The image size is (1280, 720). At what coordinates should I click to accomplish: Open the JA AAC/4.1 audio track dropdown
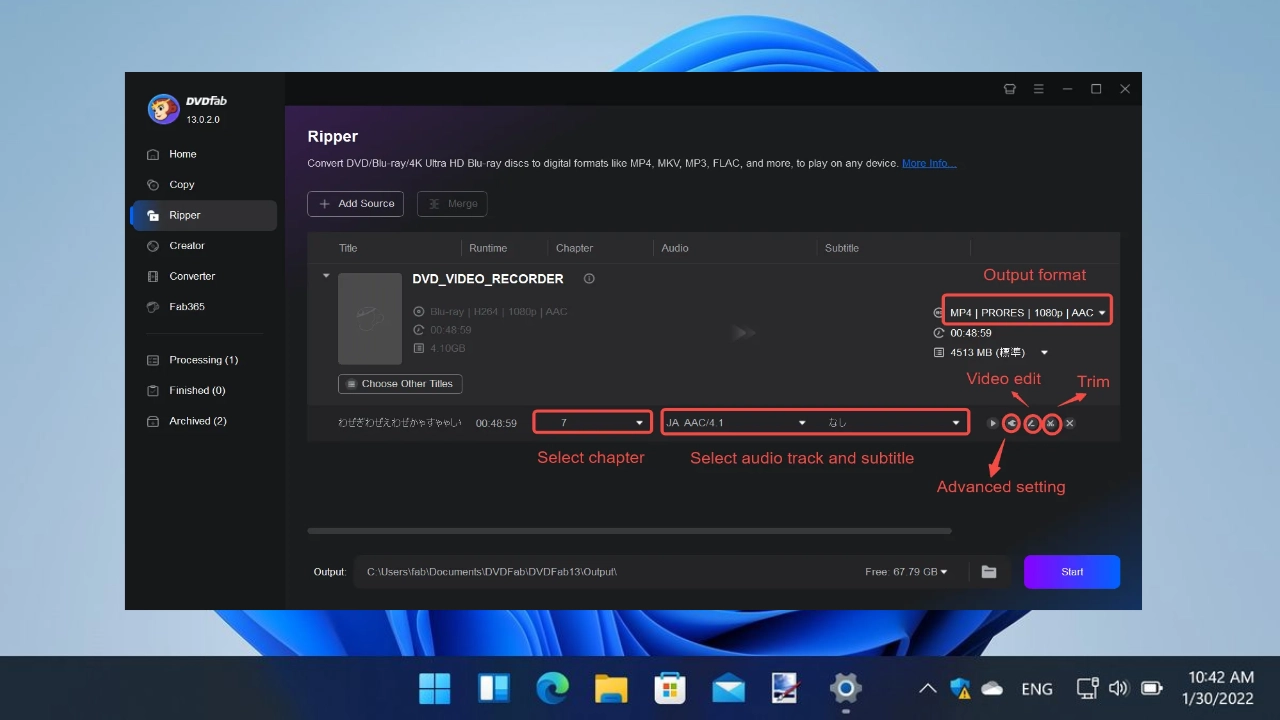[736, 423]
